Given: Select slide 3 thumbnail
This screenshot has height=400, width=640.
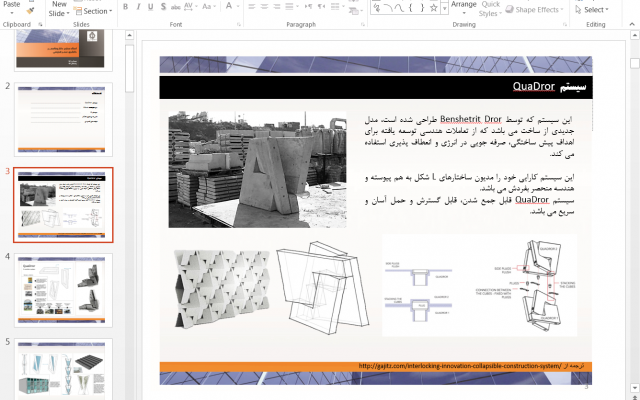Looking at the screenshot, I should [x=63, y=204].
